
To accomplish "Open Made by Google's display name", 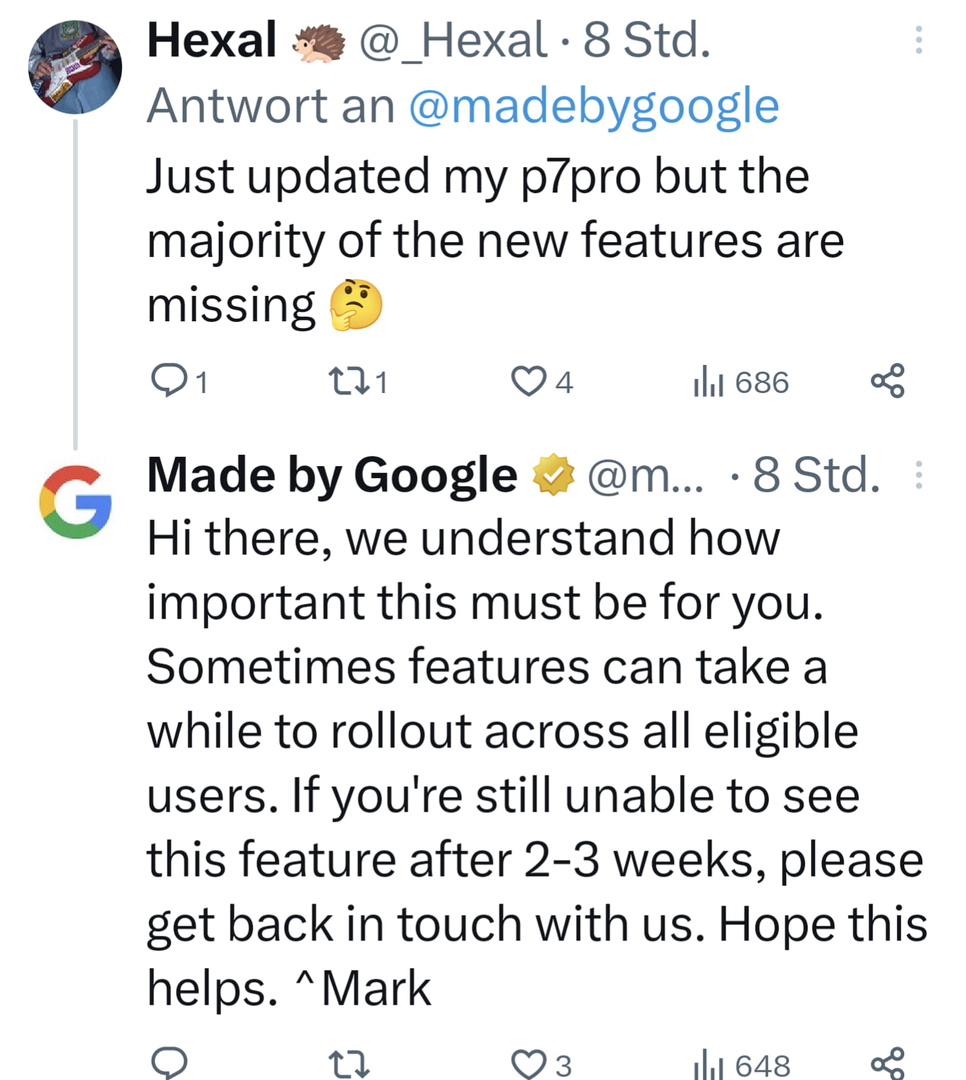I will click(330, 476).
